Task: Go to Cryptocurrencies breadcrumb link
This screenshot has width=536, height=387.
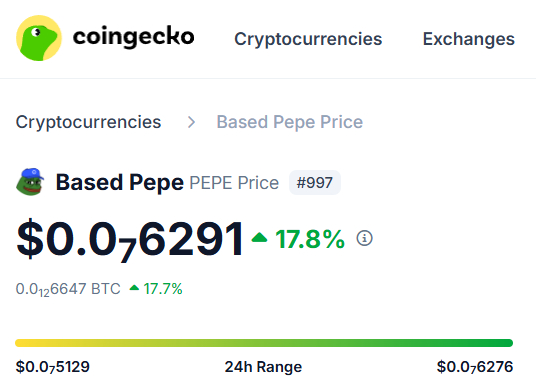Action: tap(88, 122)
